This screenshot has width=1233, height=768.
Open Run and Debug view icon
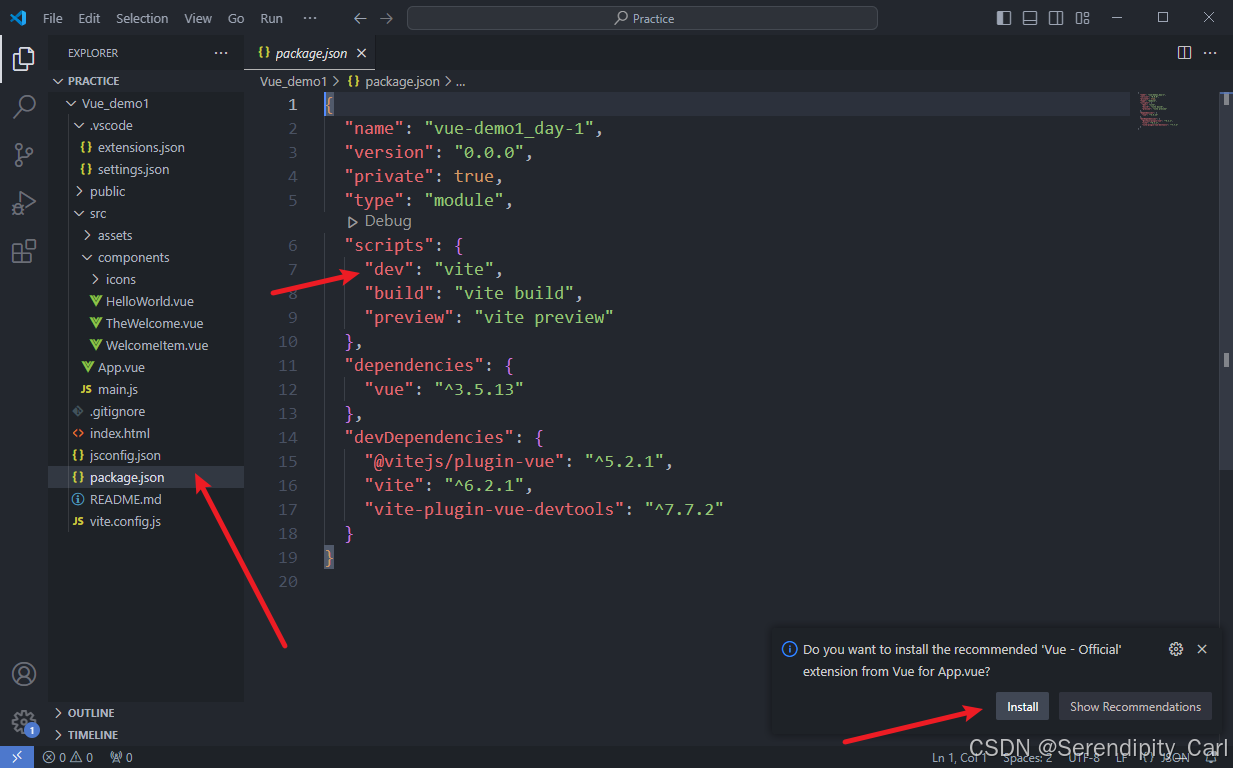click(24, 203)
